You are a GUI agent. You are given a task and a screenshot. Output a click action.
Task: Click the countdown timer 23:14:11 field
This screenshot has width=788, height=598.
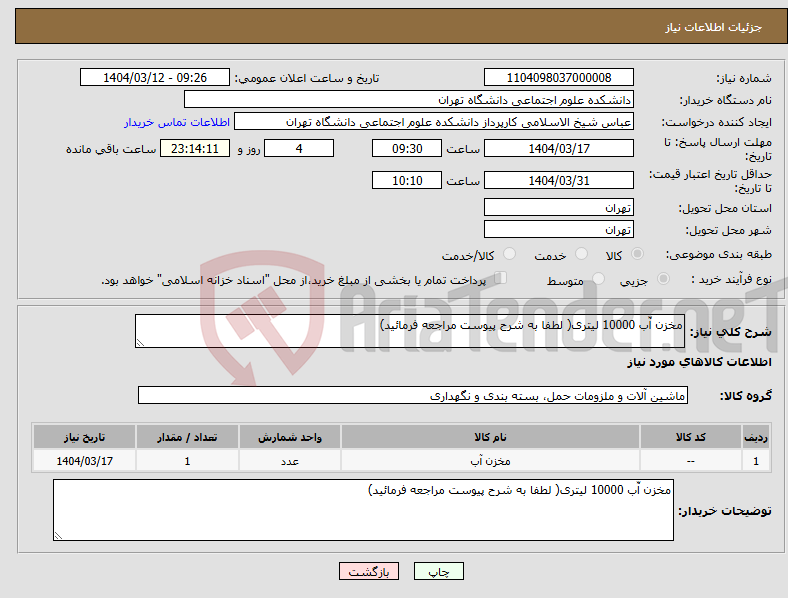pyautogui.click(x=195, y=148)
